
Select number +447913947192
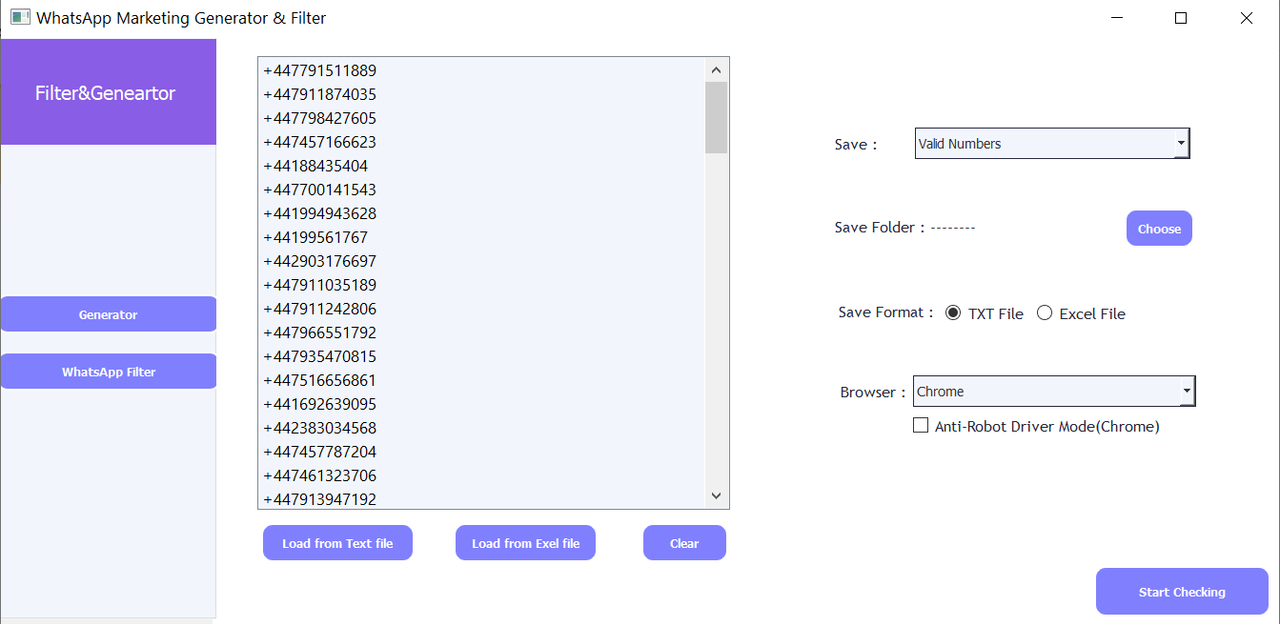click(x=320, y=499)
